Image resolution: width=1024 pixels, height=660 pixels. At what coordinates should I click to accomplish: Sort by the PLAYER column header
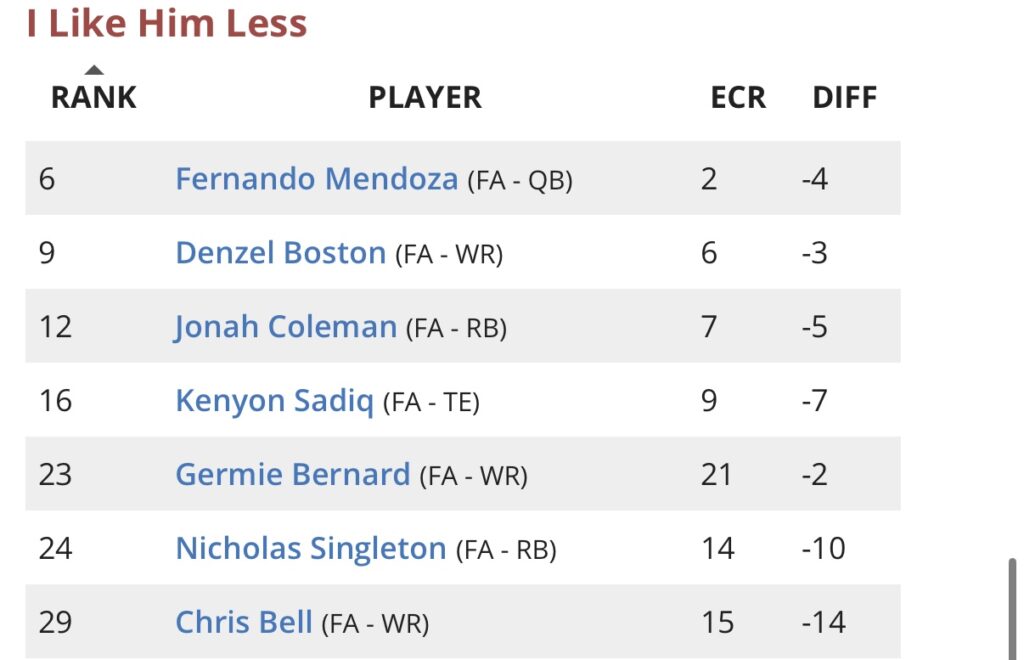tap(425, 97)
